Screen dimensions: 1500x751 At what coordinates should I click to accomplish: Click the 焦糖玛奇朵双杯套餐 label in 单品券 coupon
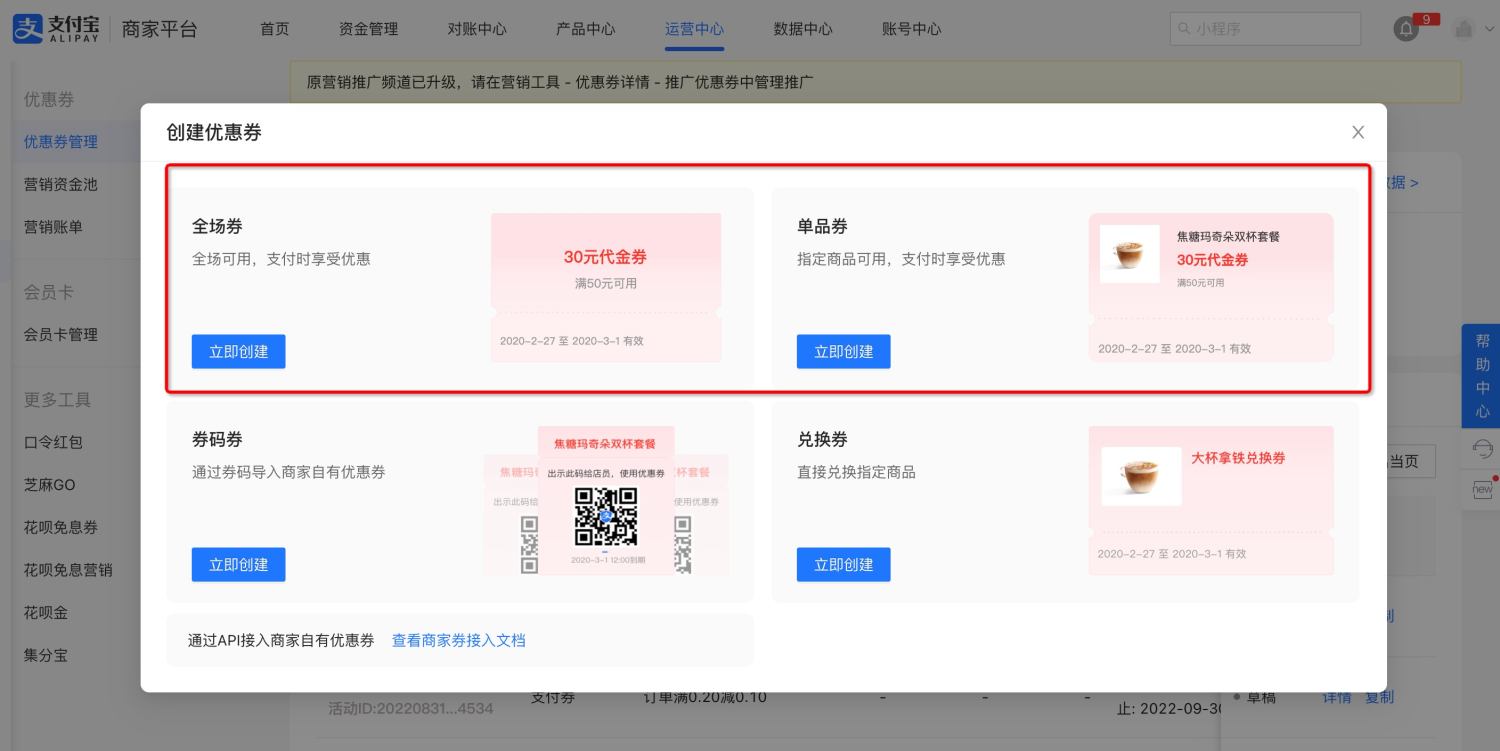(1228, 237)
